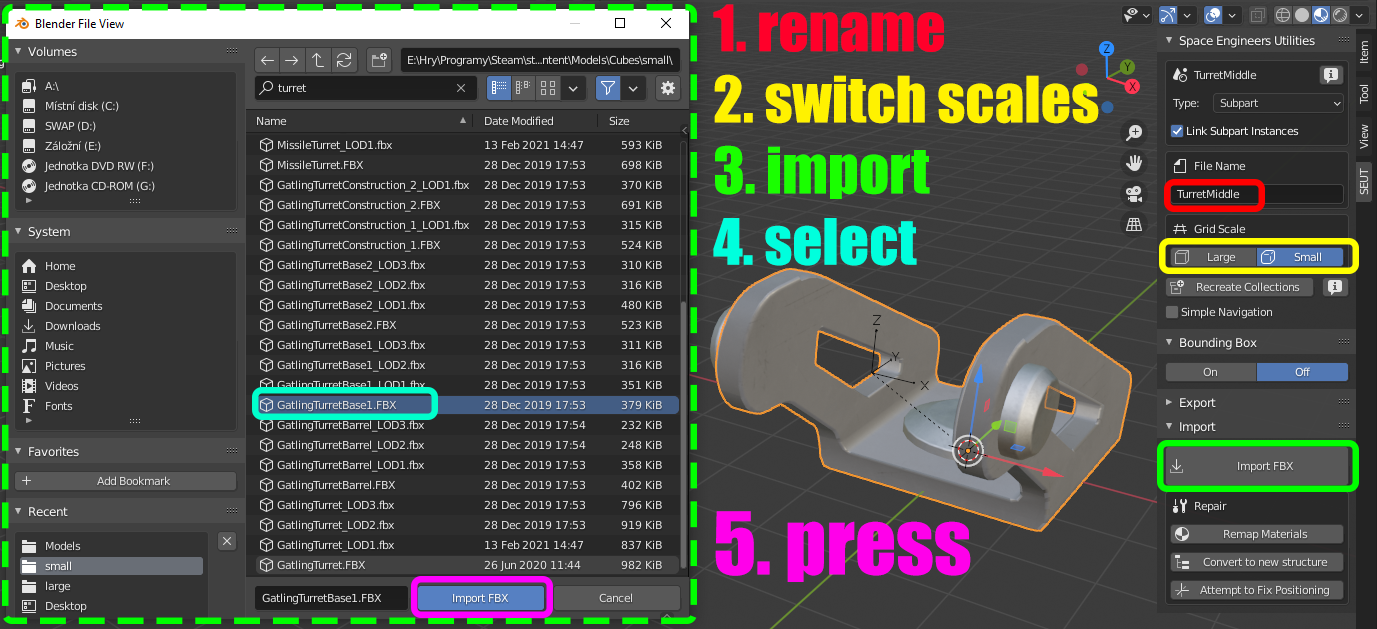Screen dimensions: 1377x629
Task: Click Import FBX in file dialog
Action: point(481,598)
